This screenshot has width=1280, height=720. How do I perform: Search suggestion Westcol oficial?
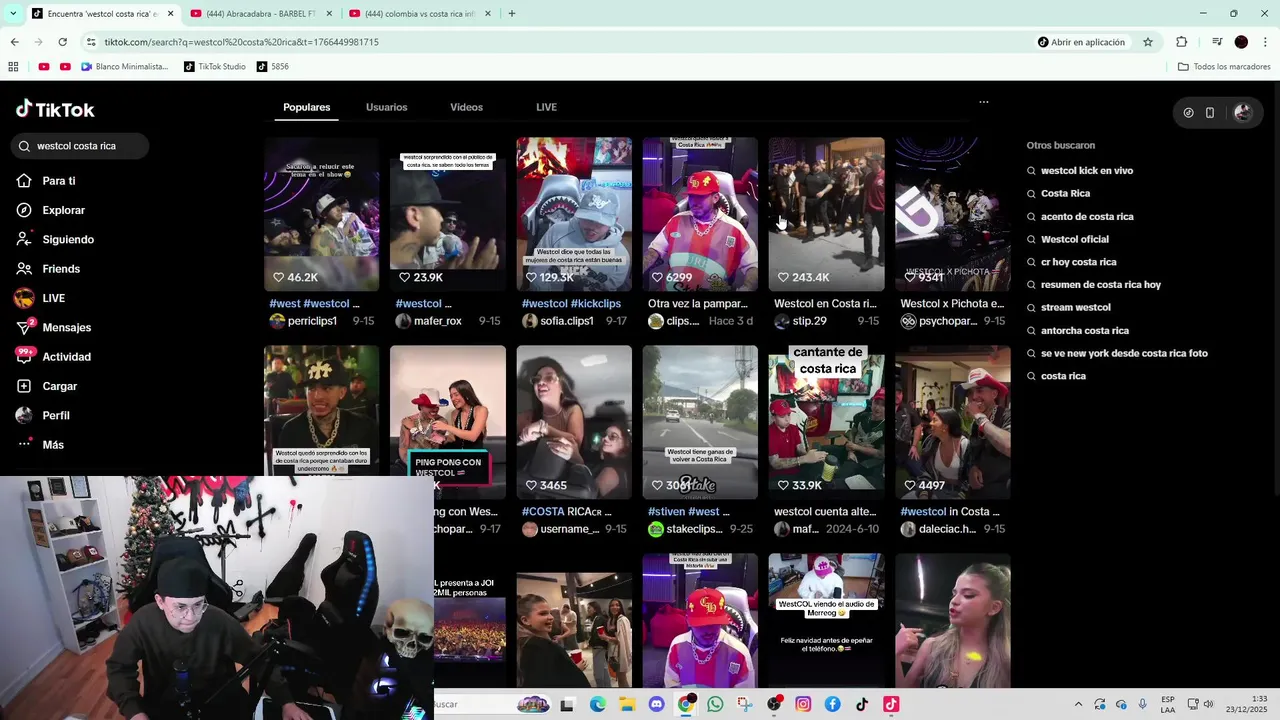tap(1075, 240)
